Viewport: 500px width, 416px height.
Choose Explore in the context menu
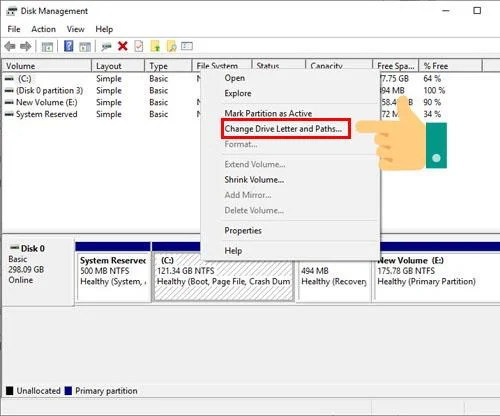coord(238,93)
